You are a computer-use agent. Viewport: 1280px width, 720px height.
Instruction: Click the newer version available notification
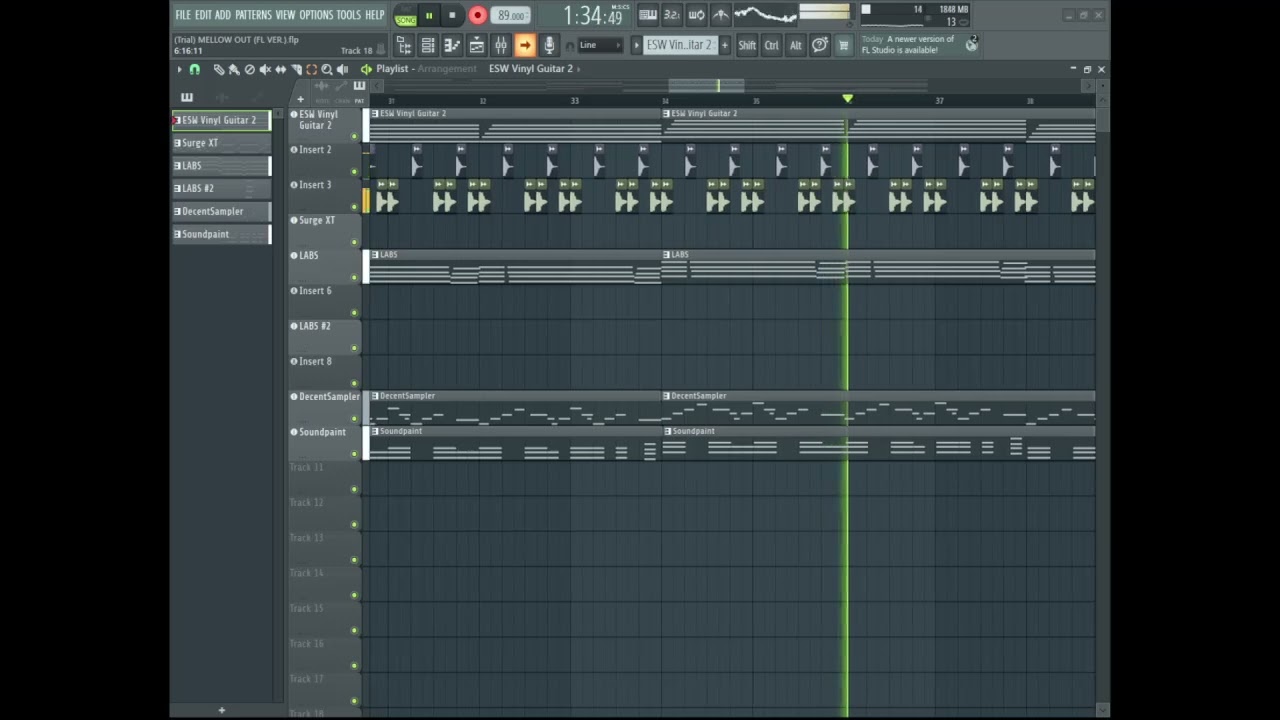908,45
